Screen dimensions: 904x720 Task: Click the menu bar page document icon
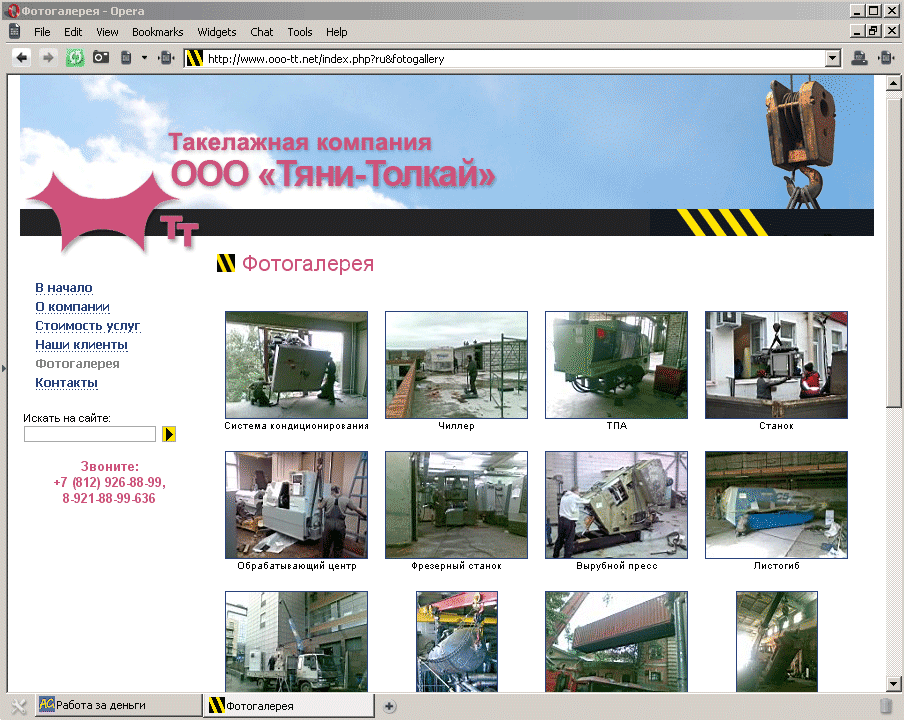[14, 32]
